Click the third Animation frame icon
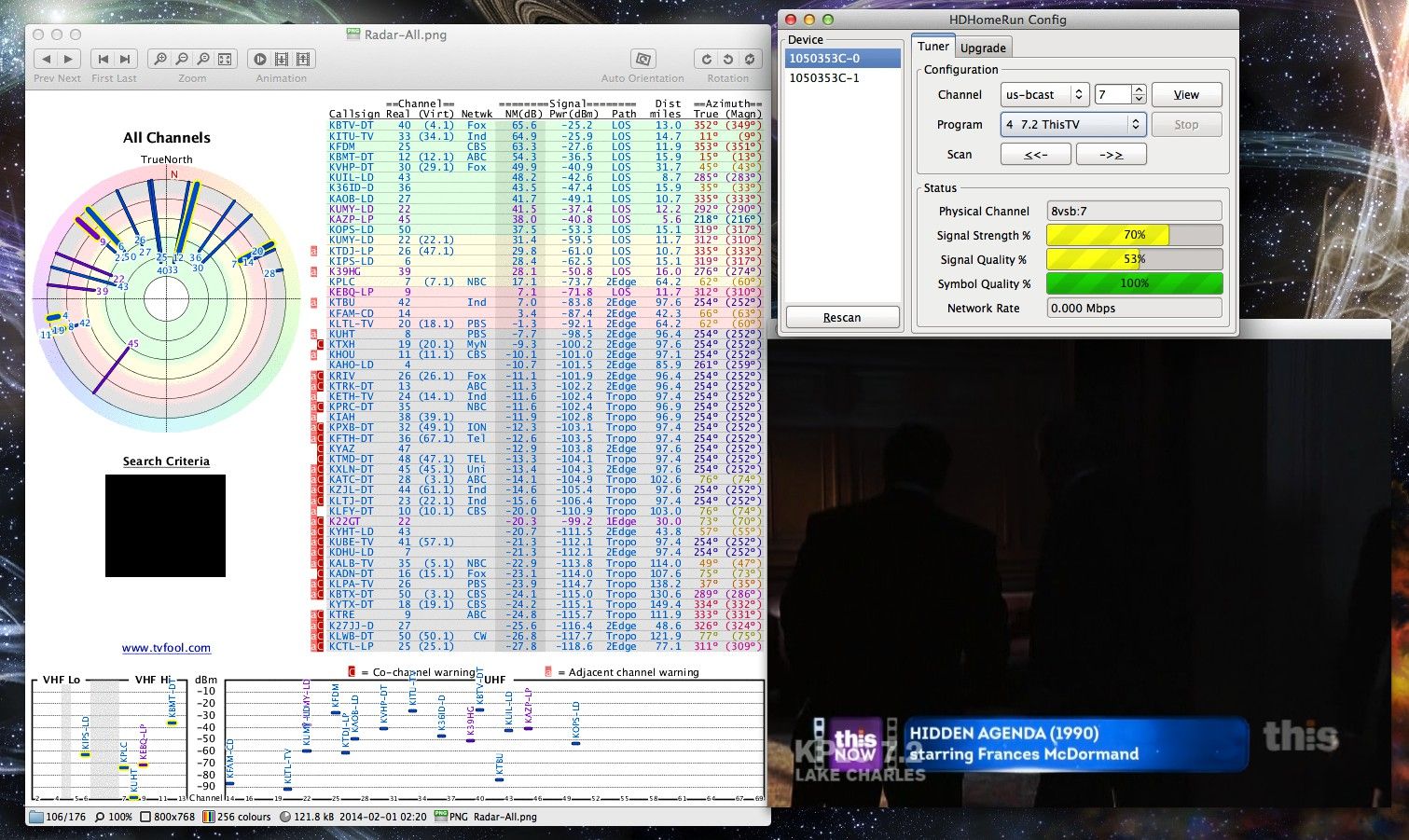The image size is (1409, 840). 303,59
